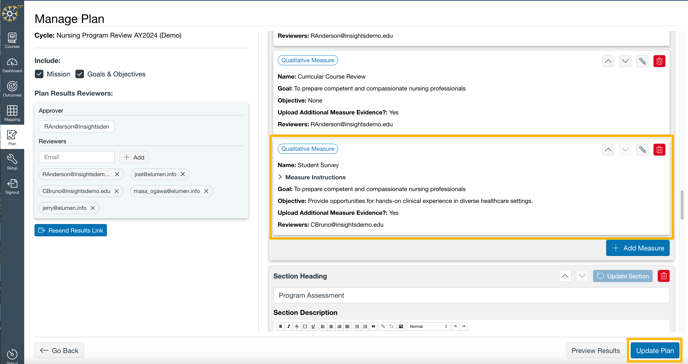Remove joel@elumen.info reviewer chip

[x=183, y=174]
